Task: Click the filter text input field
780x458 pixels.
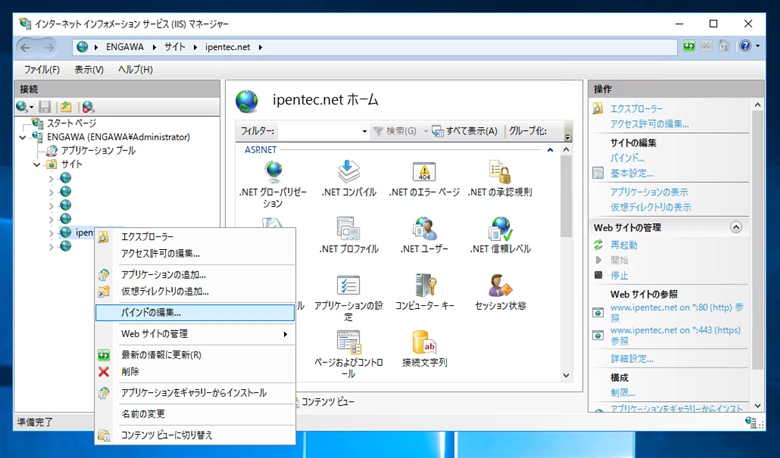Action: [319, 131]
